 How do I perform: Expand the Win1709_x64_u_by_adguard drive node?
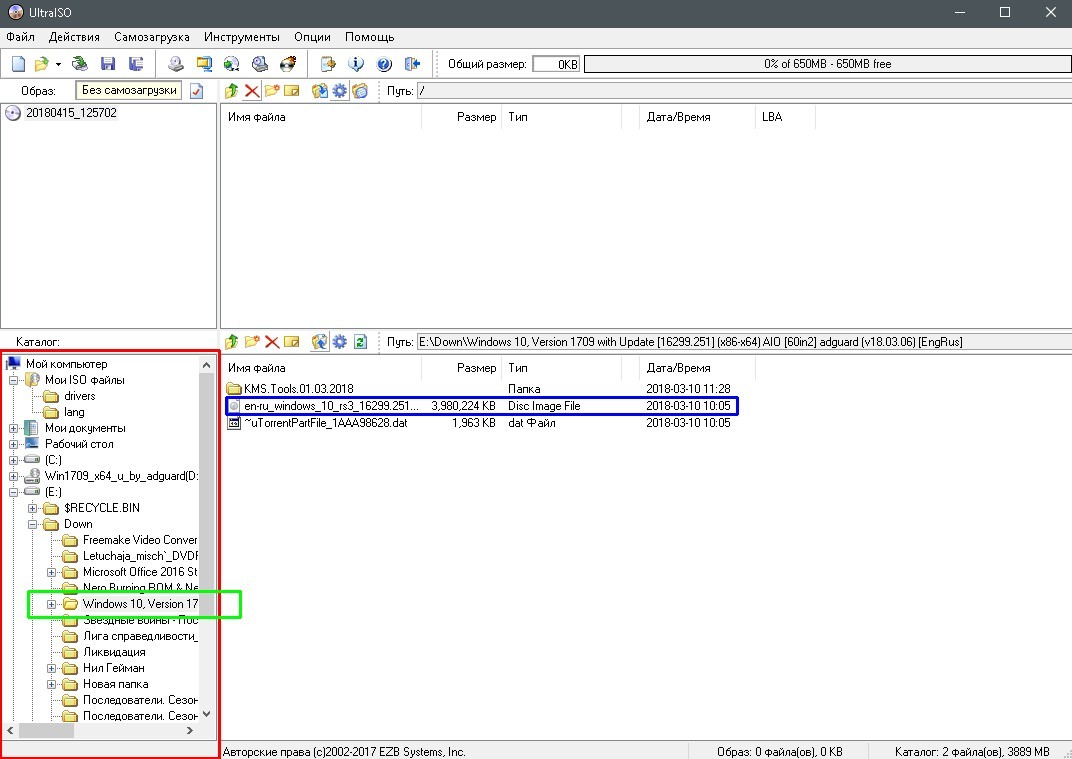[14, 476]
